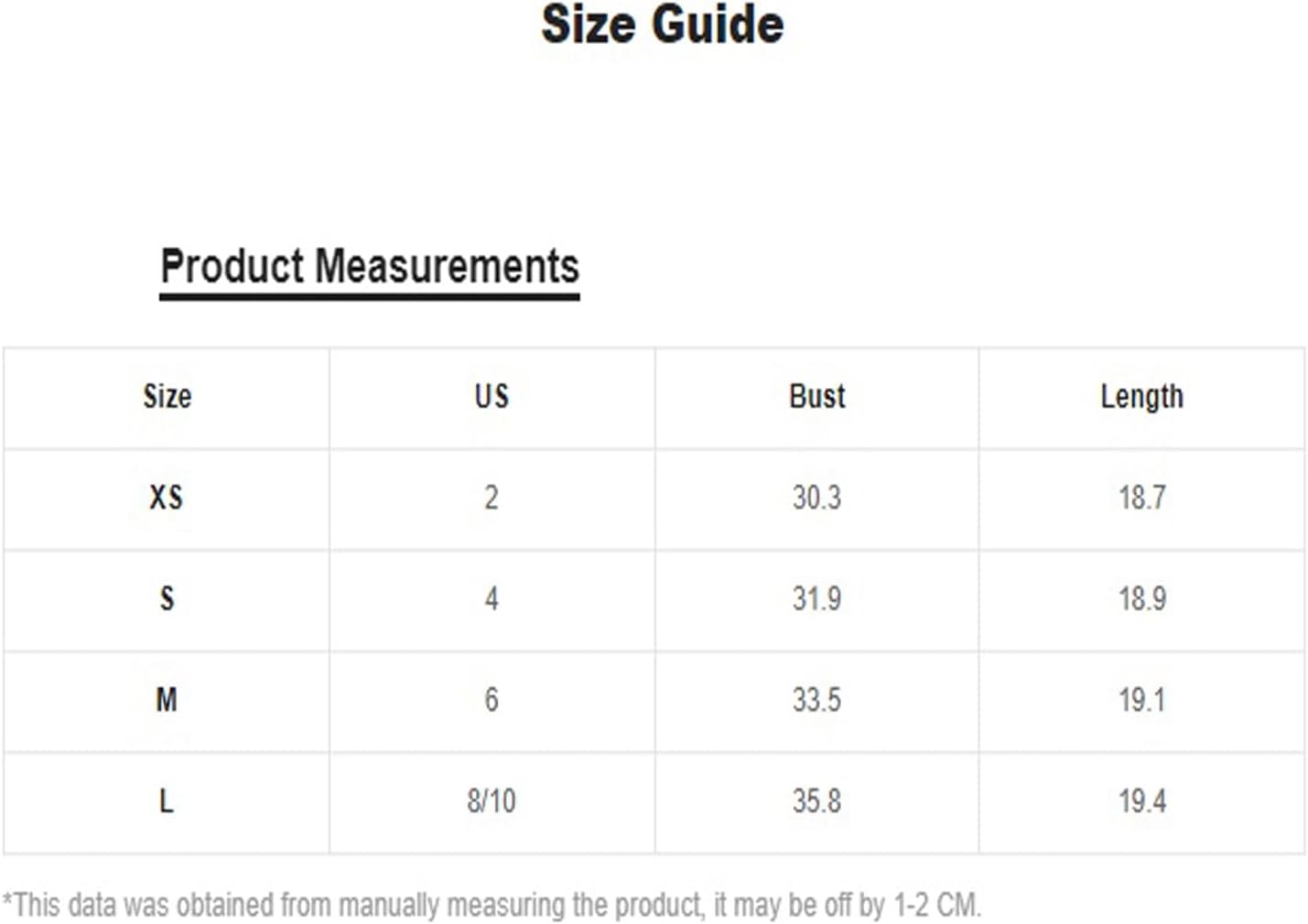Click the XS size row label
Screen dimensions: 1308x924
pyautogui.click(x=167, y=498)
